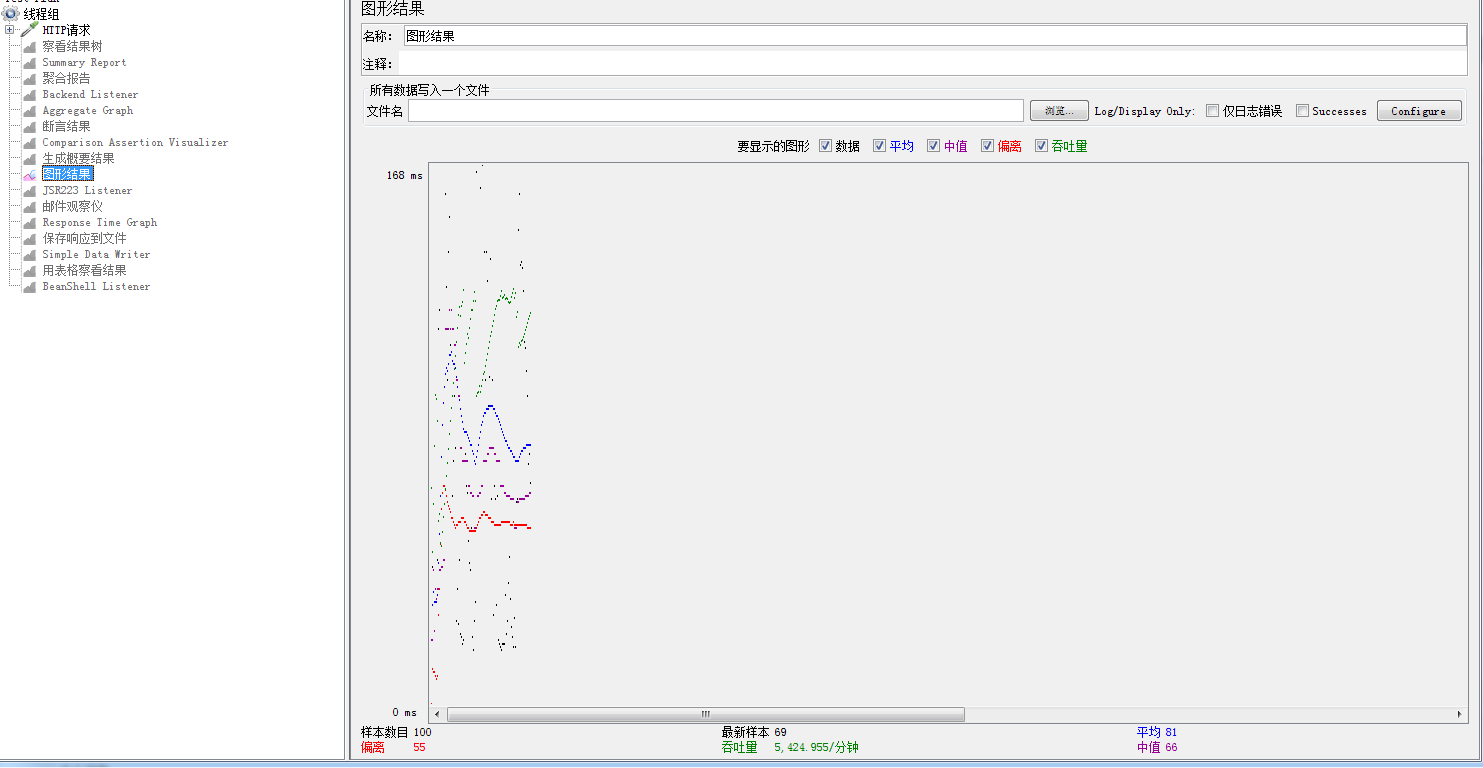Click the 样本数目 100 value
Viewport: 1483px width, 768px height.
point(422,733)
